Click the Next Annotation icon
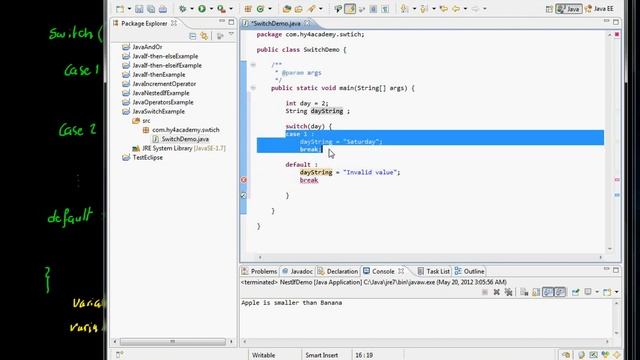The width and height of the screenshot is (640, 360). (x=404, y=9)
